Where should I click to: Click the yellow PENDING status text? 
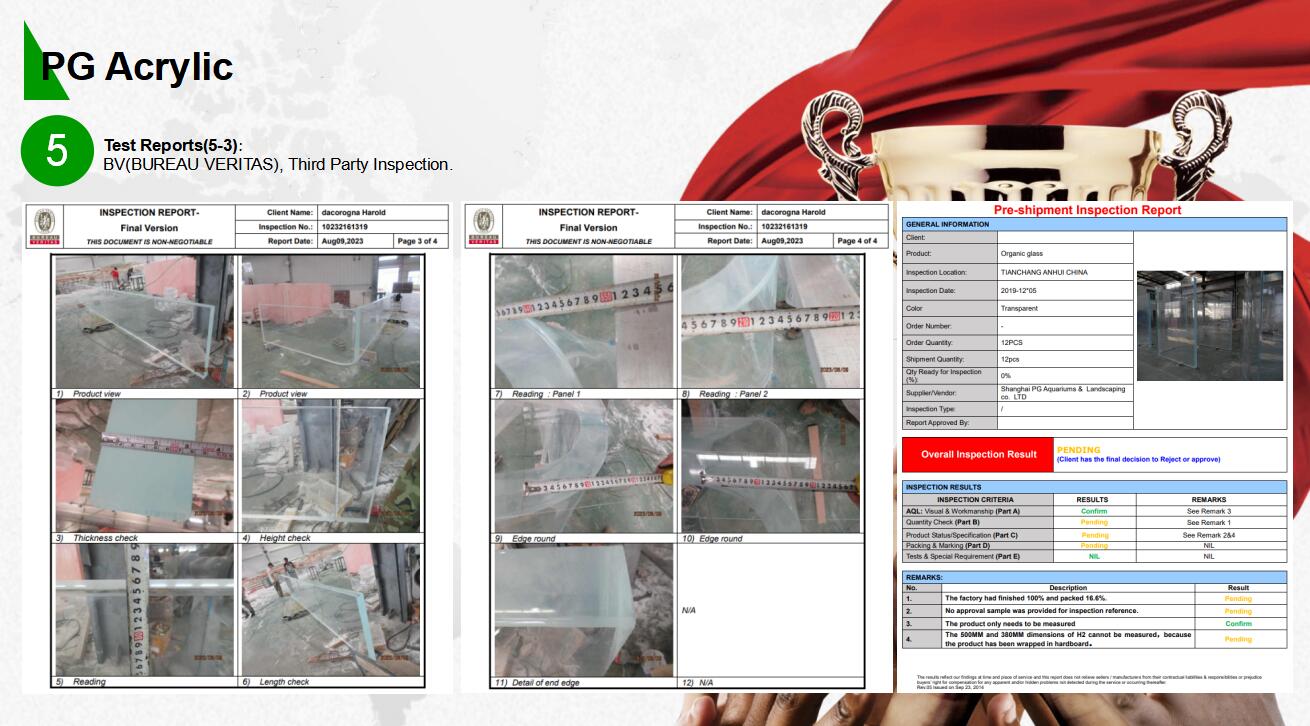1078,450
